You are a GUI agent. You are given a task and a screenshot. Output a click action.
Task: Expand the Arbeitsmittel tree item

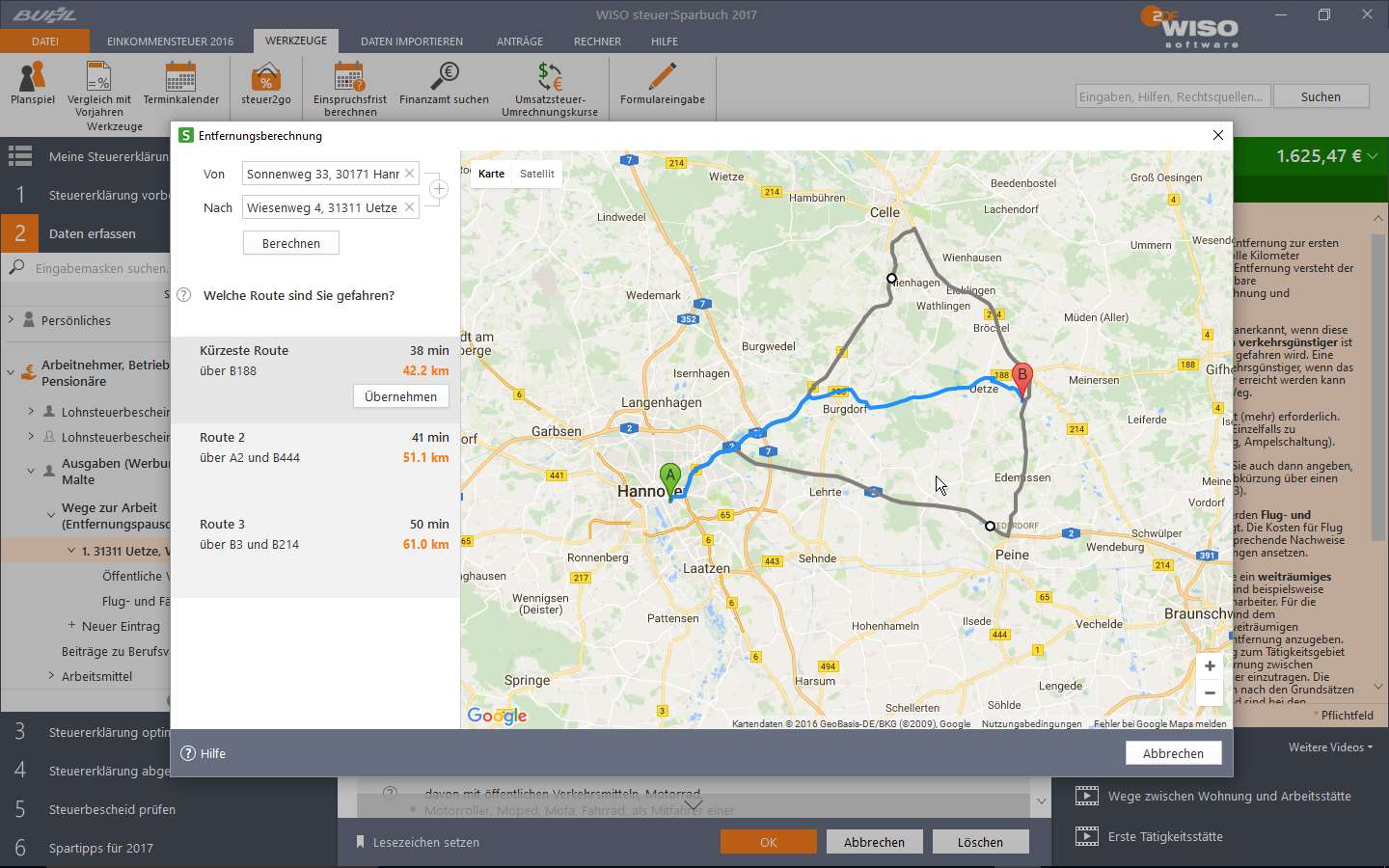(x=51, y=676)
